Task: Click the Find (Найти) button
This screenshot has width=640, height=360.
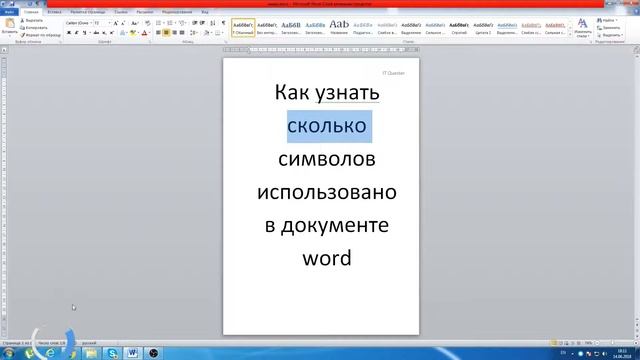Action: [x=607, y=20]
